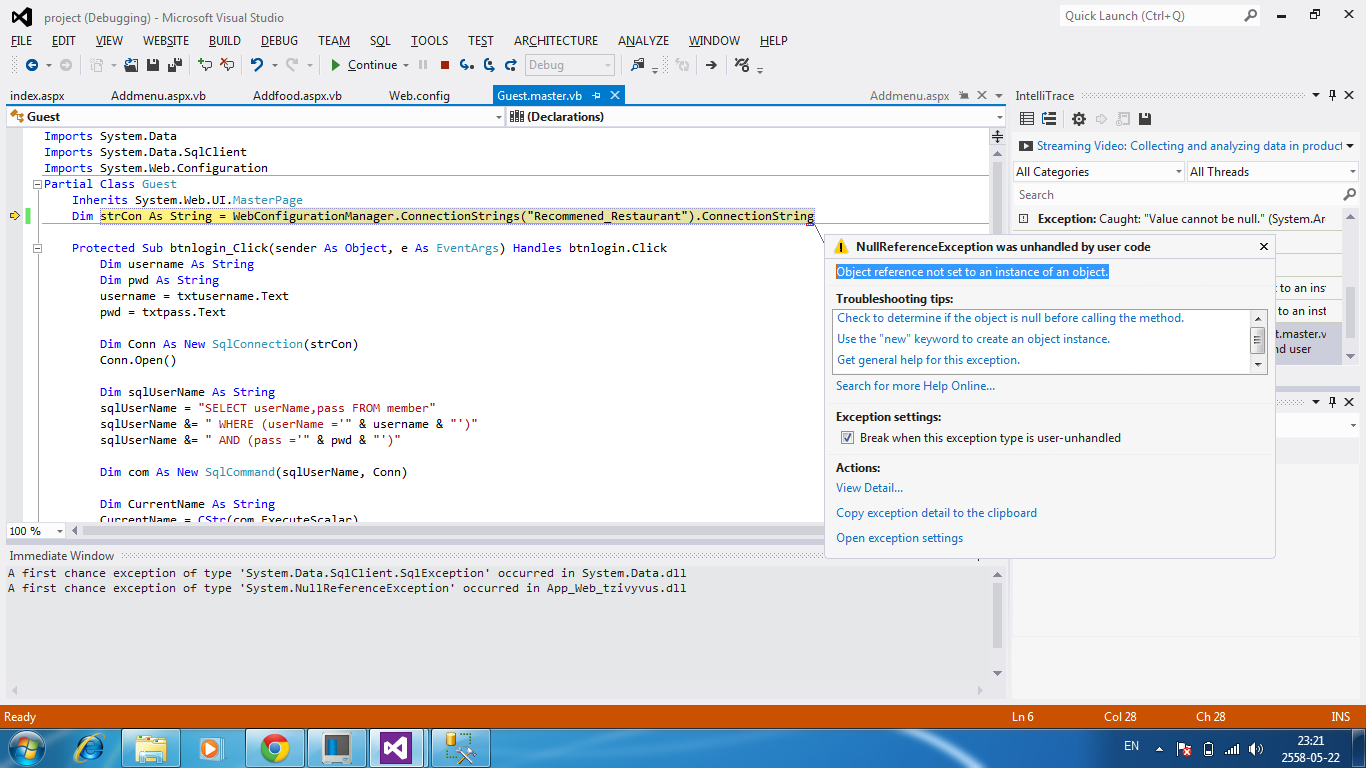The image size is (1366, 768).
Task: Open the All Categories dropdown
Action: 1098,172
